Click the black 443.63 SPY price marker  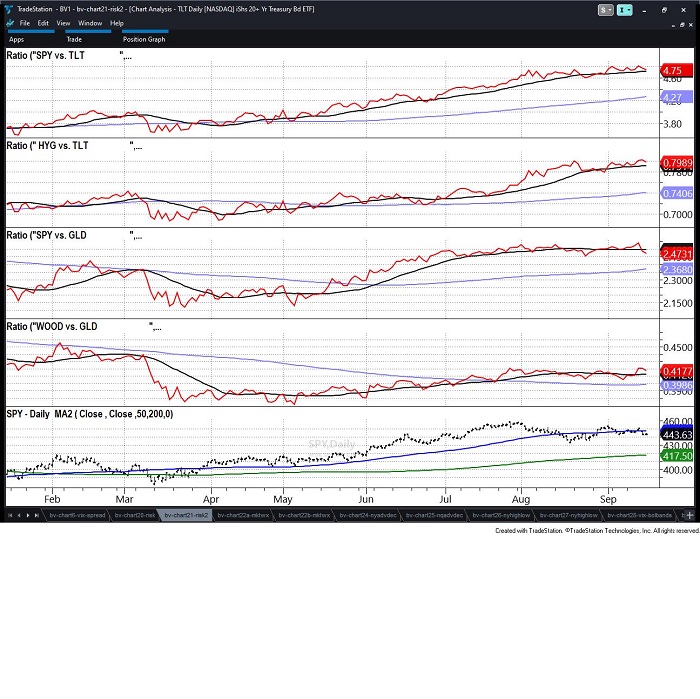coord(676,435)
